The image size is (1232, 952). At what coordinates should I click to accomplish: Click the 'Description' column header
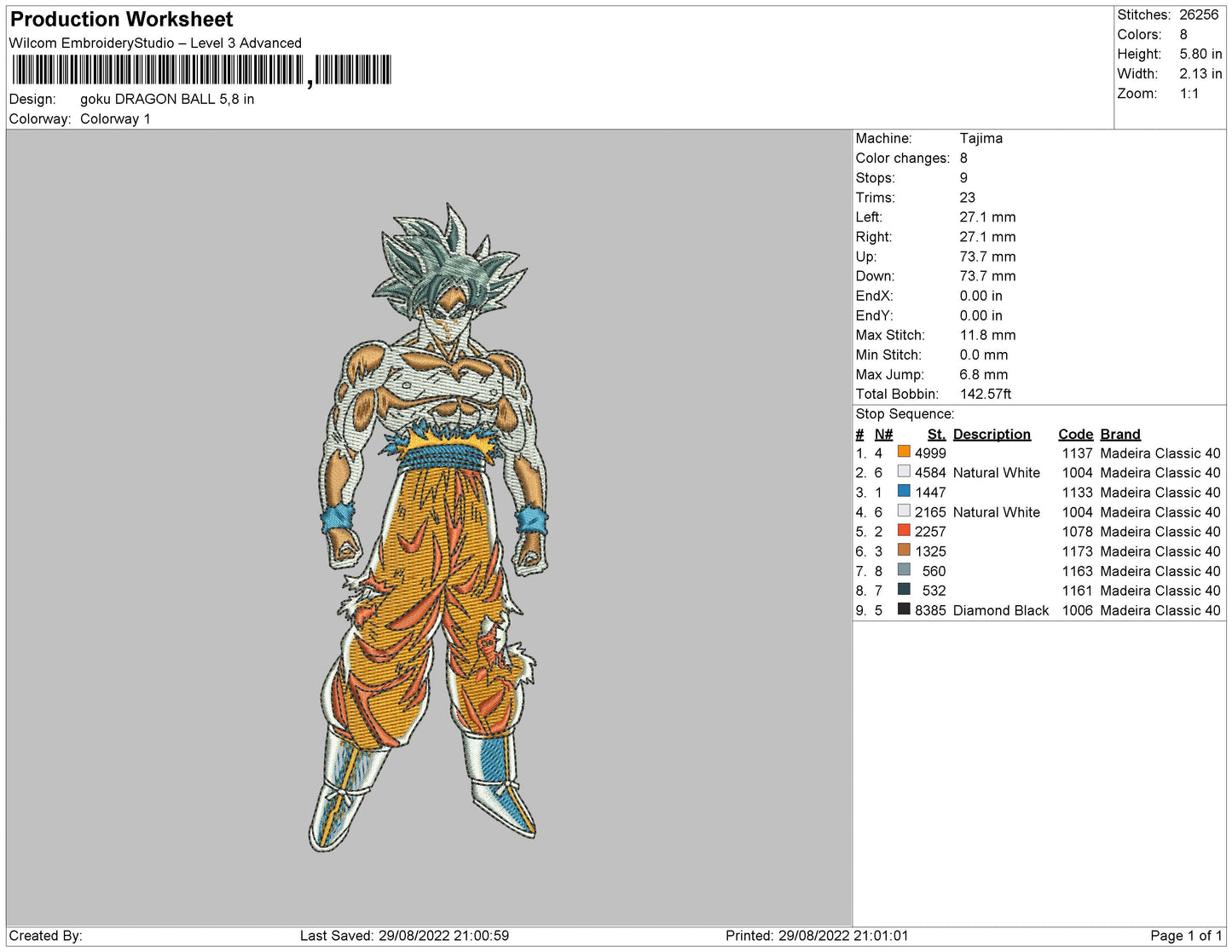[x=992, y=434]
